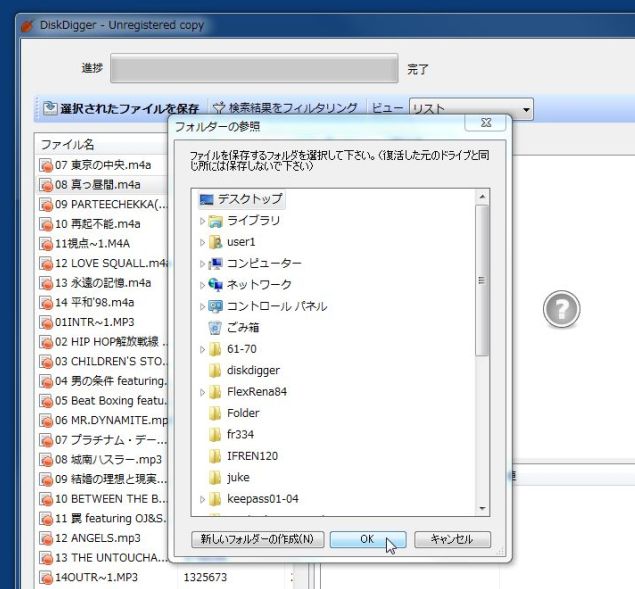The width and height of the screenshot is (635, 589).
Task: Select the FlexRena84 folder
Action: [257, 392]
